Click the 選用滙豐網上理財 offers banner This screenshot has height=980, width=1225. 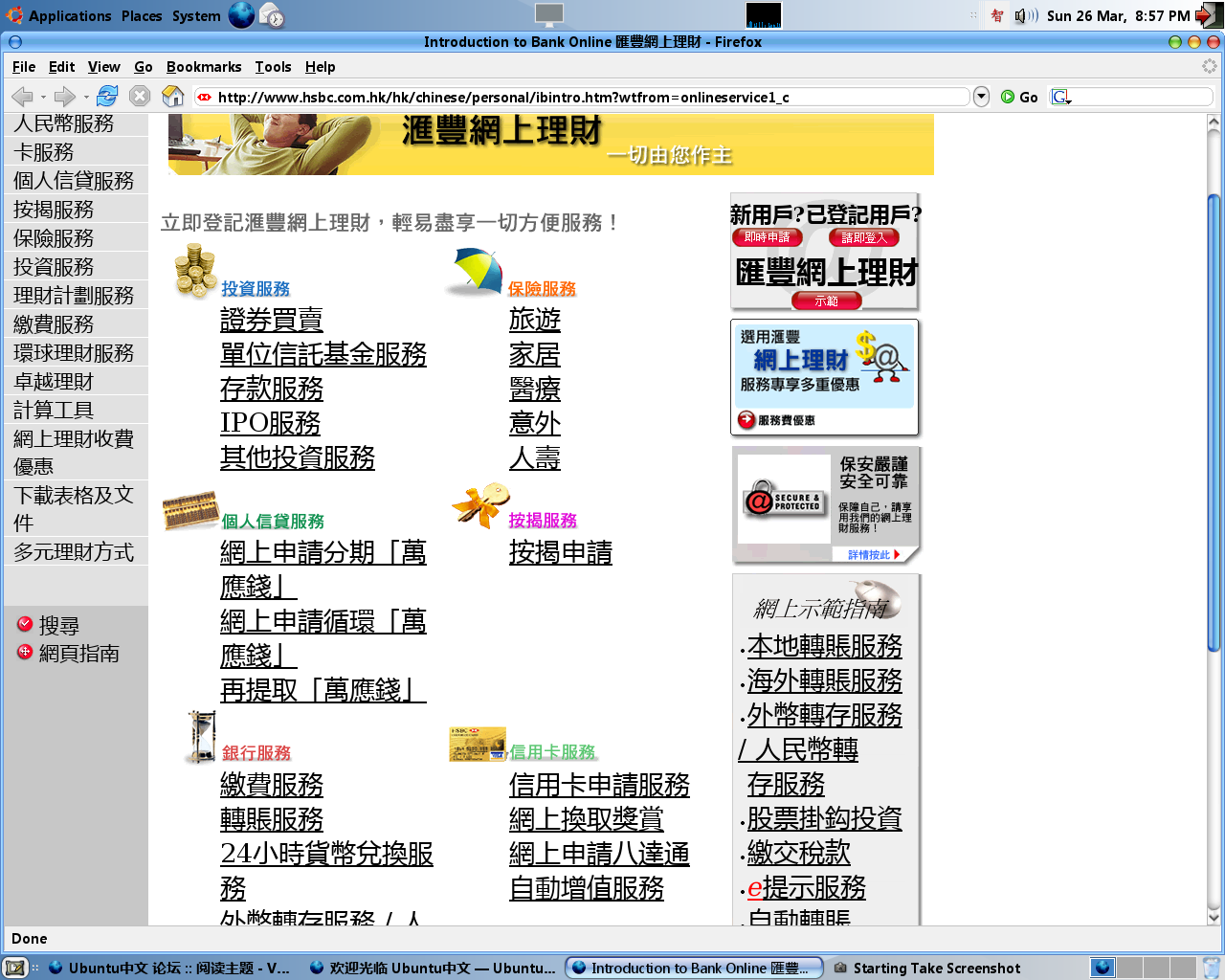(x=825, y=377)
